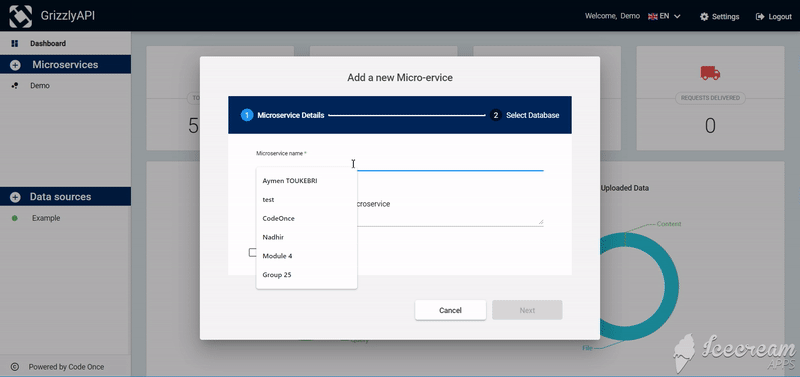This screenshot has height=377, width=800.
Task: Choose Module 4 from the suggestions
Action: point(307,256)
